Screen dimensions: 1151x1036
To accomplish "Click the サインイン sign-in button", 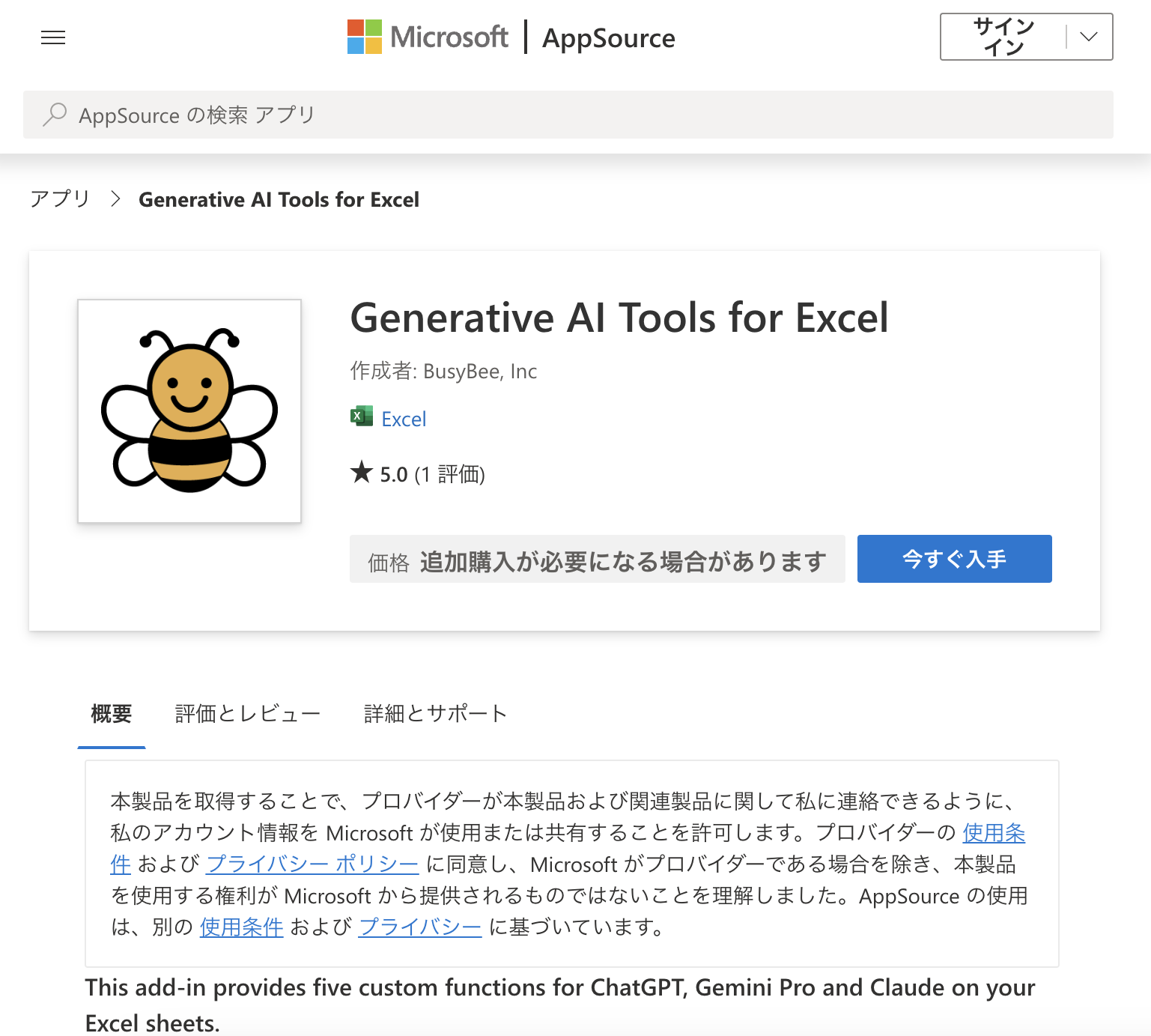I will [1003, 37].
